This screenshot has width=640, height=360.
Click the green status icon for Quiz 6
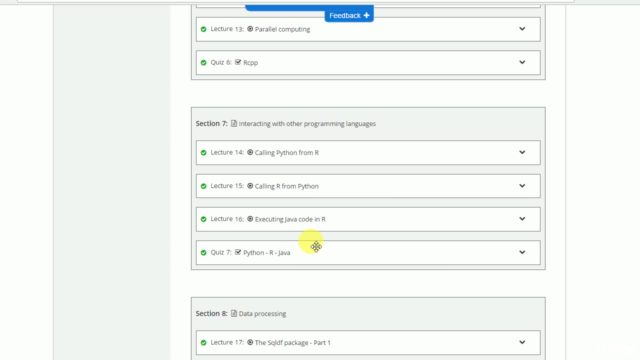[203, 63]
